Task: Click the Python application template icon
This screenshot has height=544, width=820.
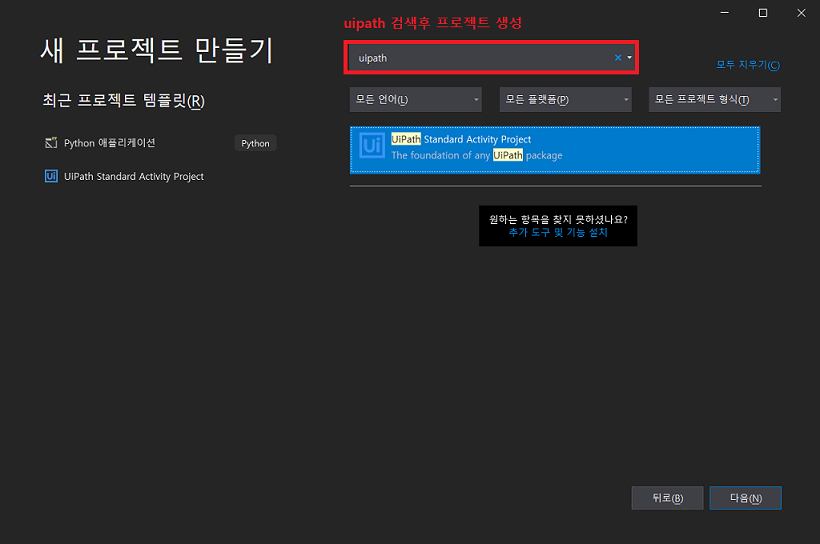Action: [51, 143]
